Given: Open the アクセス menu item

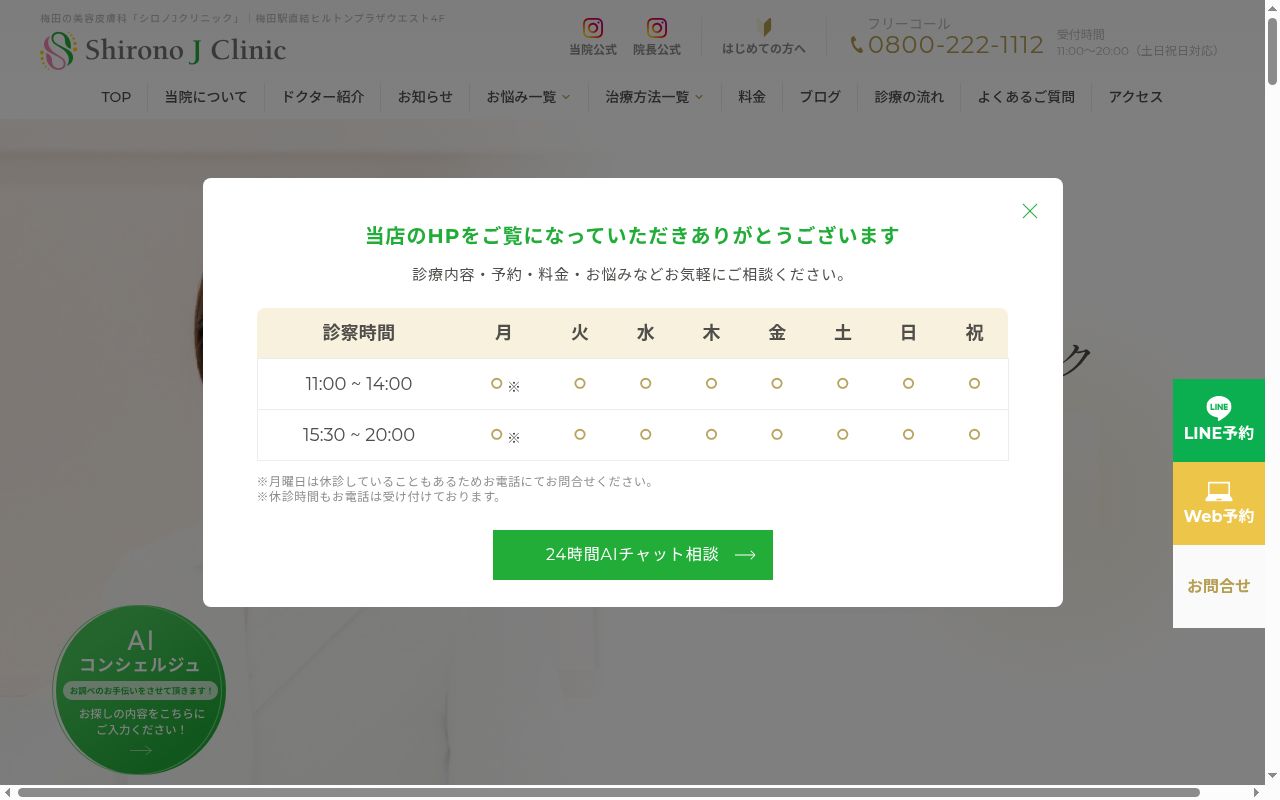Looking at the screenshot, I should (x=1136, y=97).
